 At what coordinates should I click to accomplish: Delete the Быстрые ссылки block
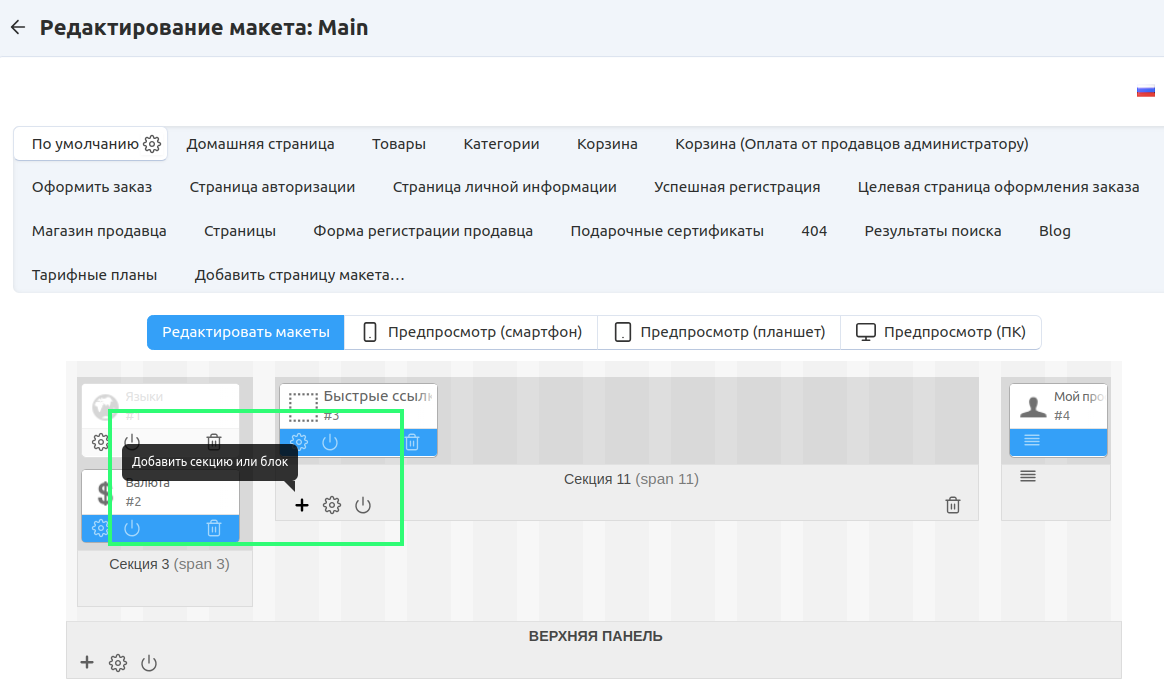(411, 442)
